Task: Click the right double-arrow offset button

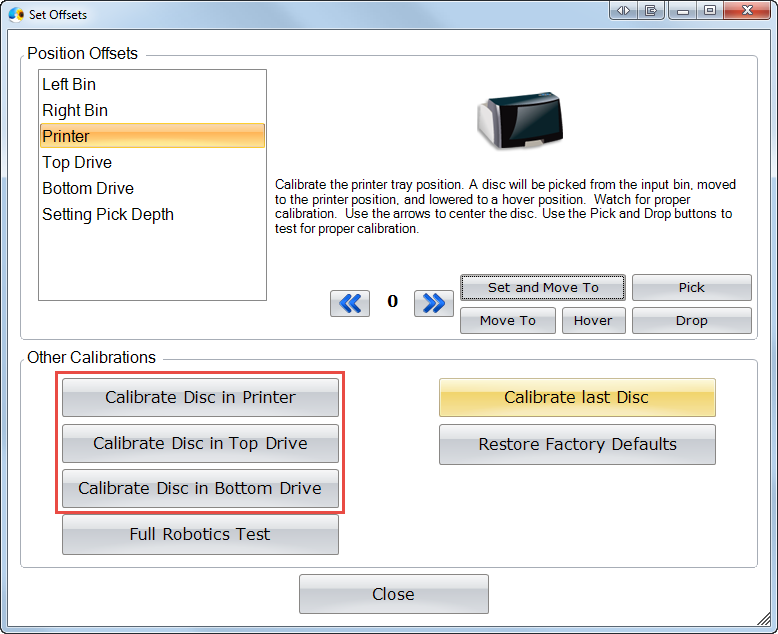Action: click(434, 303)
